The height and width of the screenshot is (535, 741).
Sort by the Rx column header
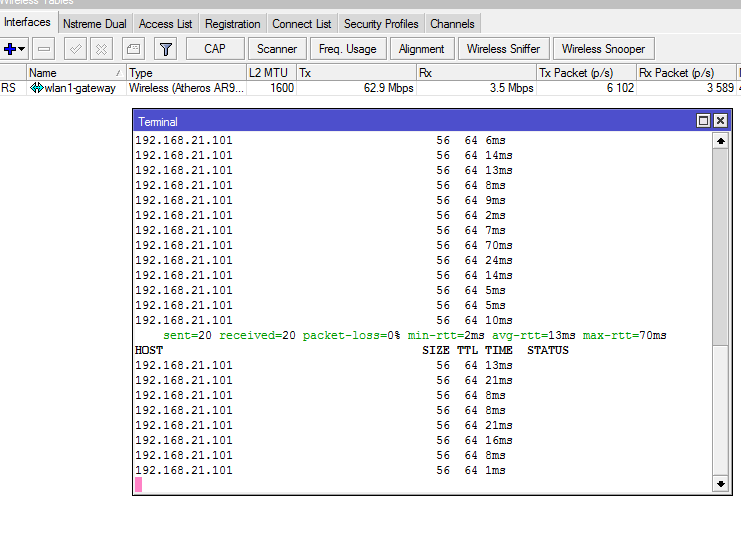[476, 73]
